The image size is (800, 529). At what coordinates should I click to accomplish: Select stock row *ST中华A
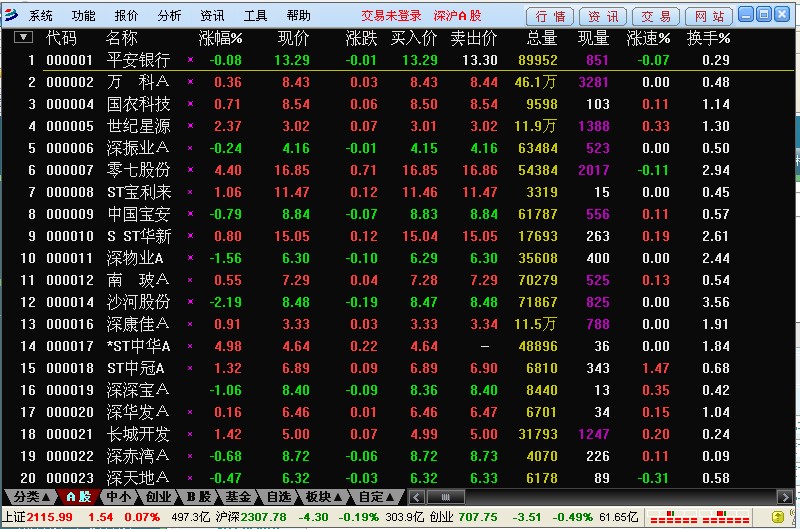398,346
